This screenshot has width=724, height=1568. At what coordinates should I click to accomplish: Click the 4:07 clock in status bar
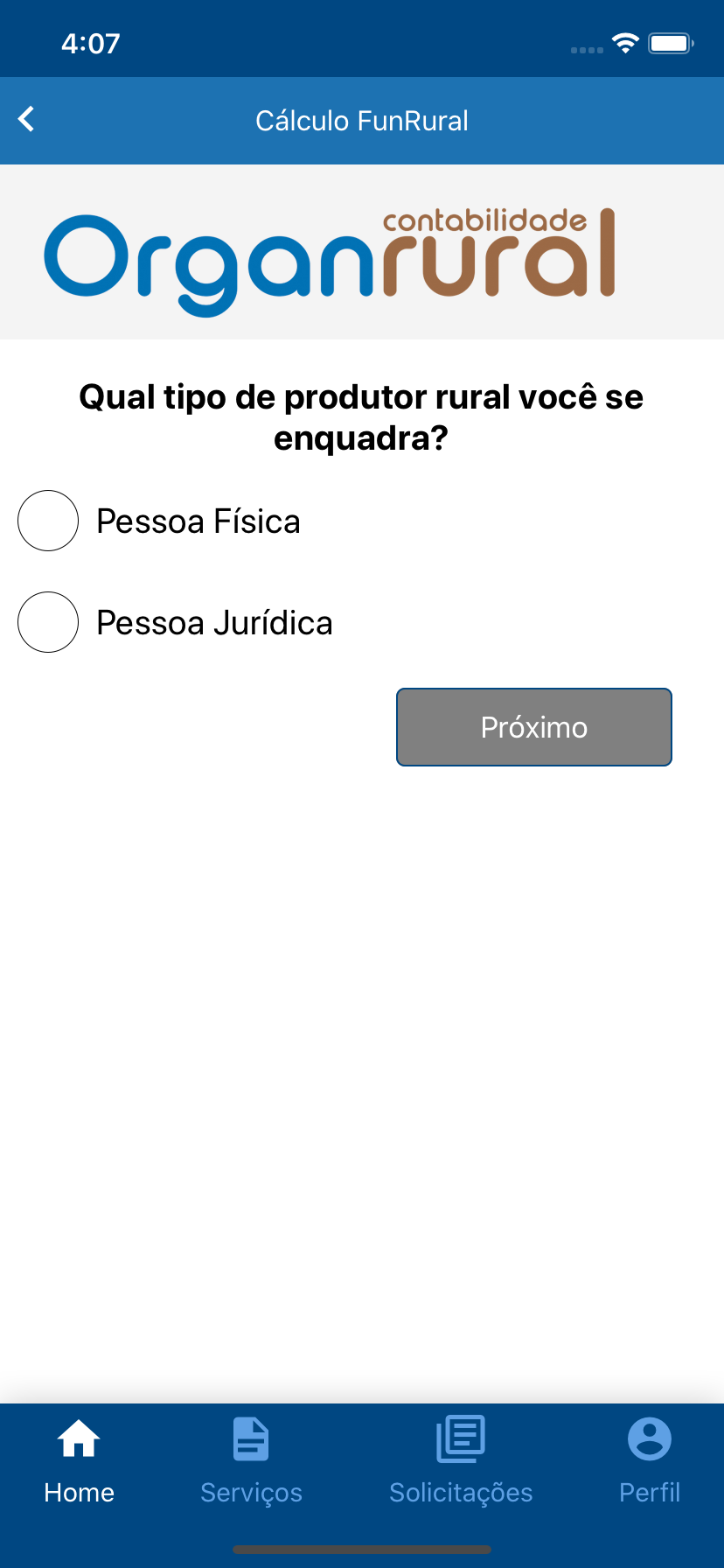click(x=91, y=44)
